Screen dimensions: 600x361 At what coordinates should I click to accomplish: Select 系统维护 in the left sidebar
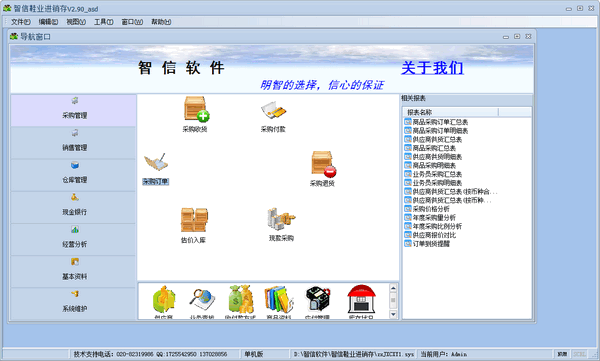click(x=73, y=304)
